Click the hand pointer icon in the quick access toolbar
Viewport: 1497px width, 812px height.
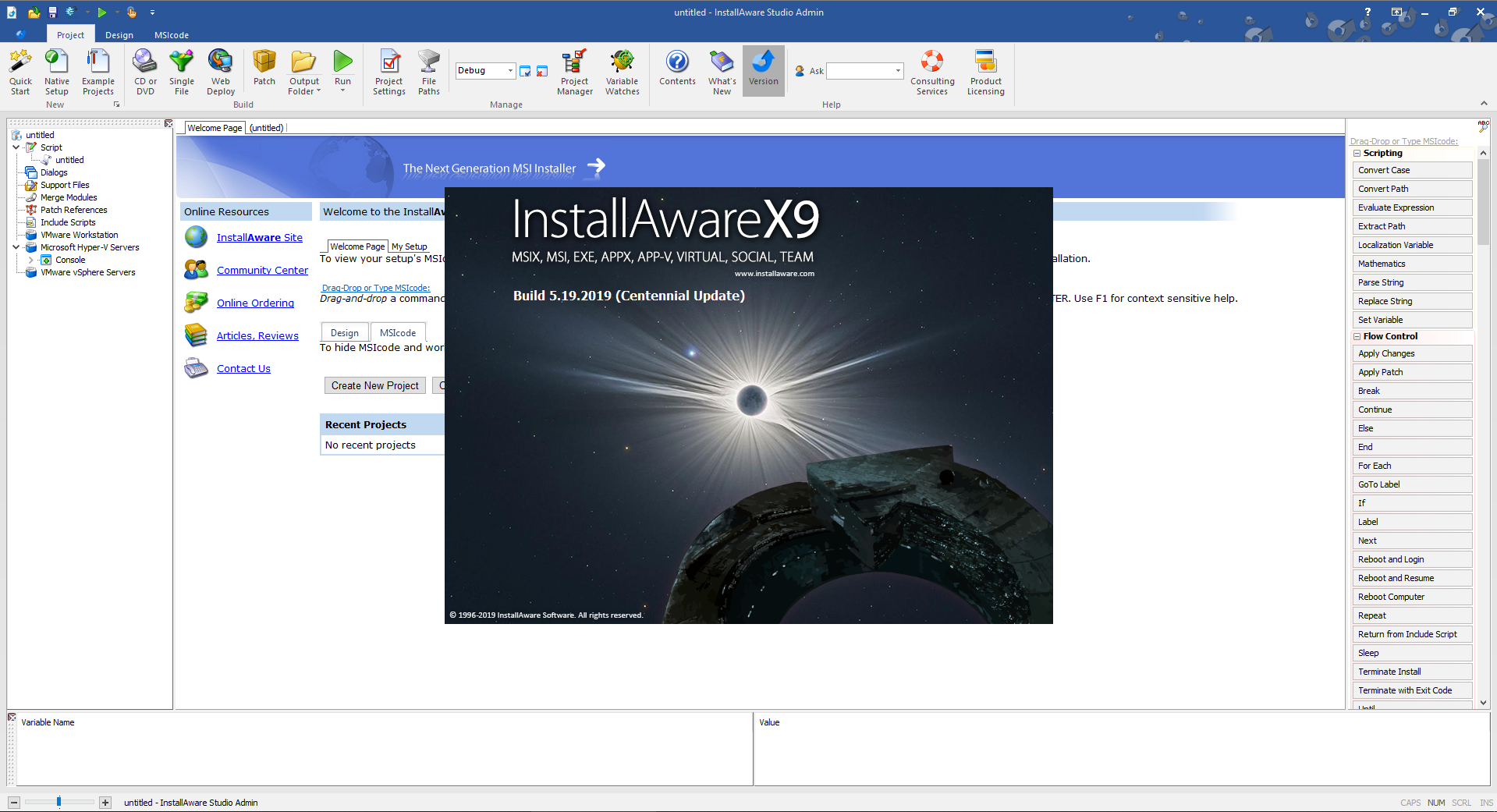pyautogui.click(x=132, y=12)
